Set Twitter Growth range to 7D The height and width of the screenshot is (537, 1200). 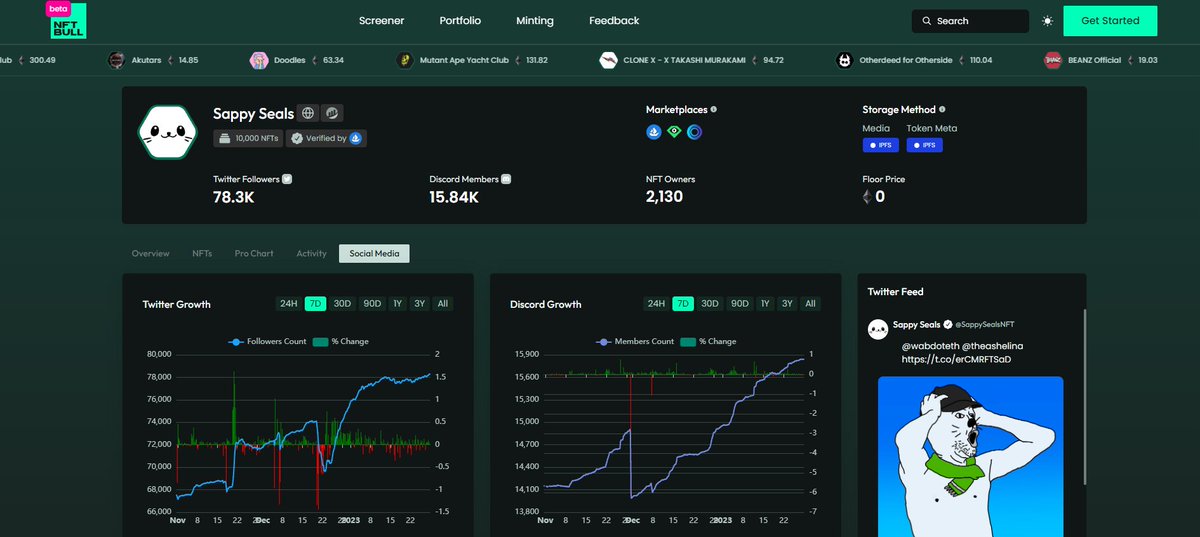coord(316,303)
